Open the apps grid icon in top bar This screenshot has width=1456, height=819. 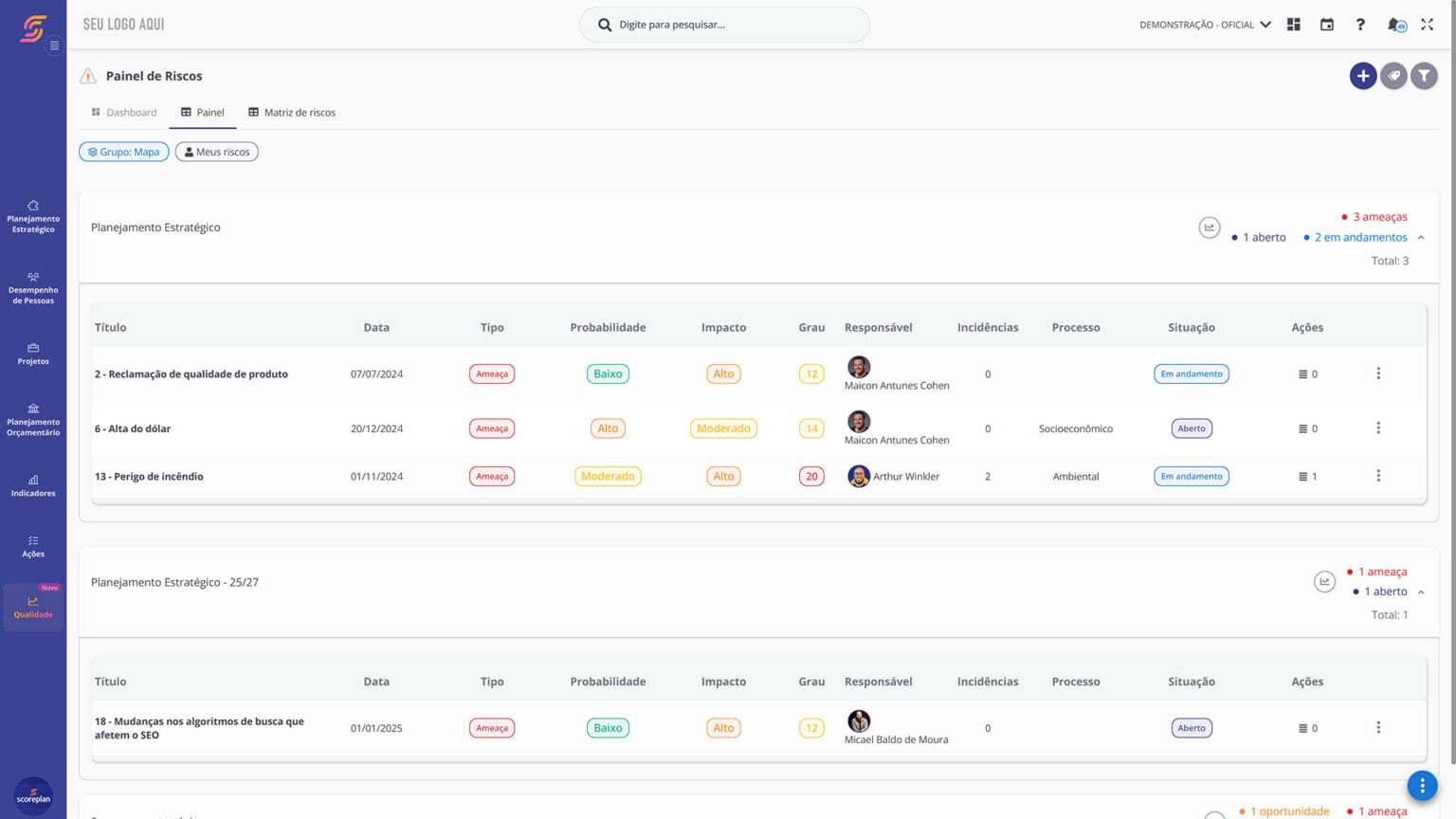pos(1293,25)
